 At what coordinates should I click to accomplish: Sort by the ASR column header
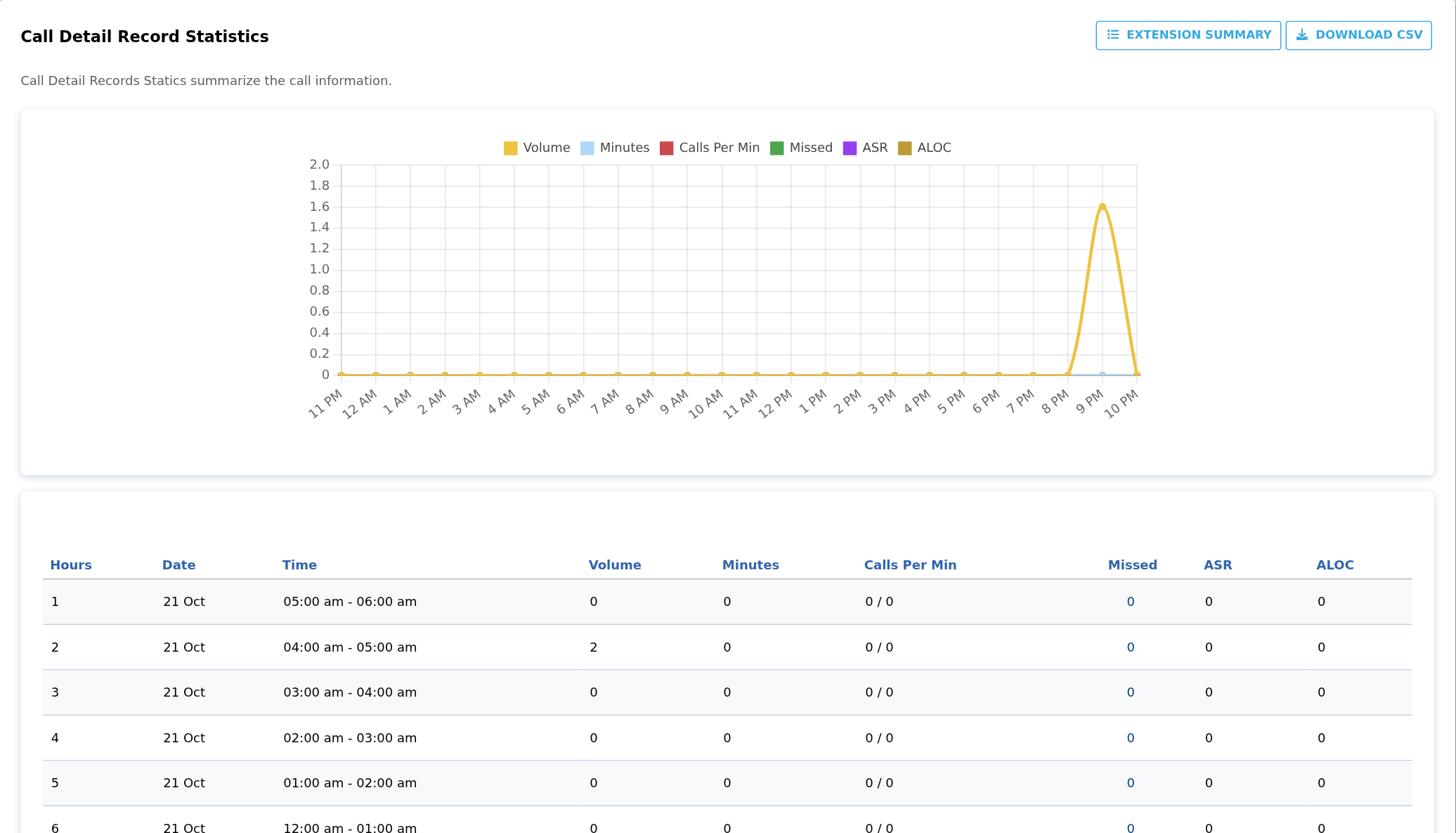click(1218, 565)
